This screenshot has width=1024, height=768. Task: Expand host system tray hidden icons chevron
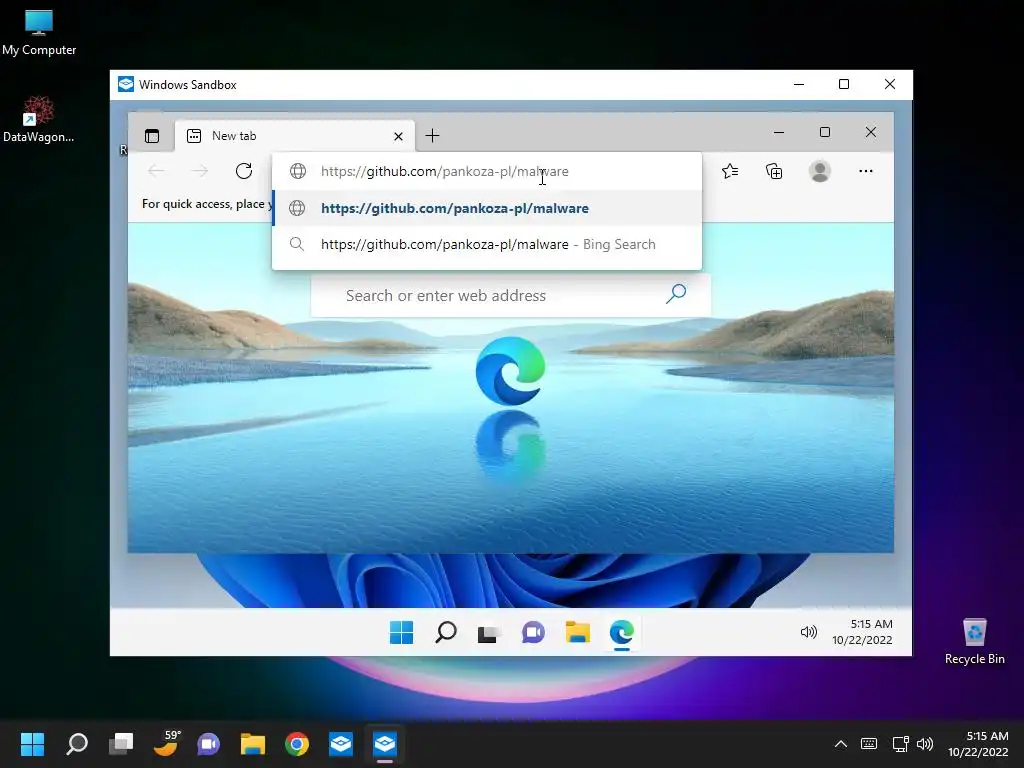point(841,744)
